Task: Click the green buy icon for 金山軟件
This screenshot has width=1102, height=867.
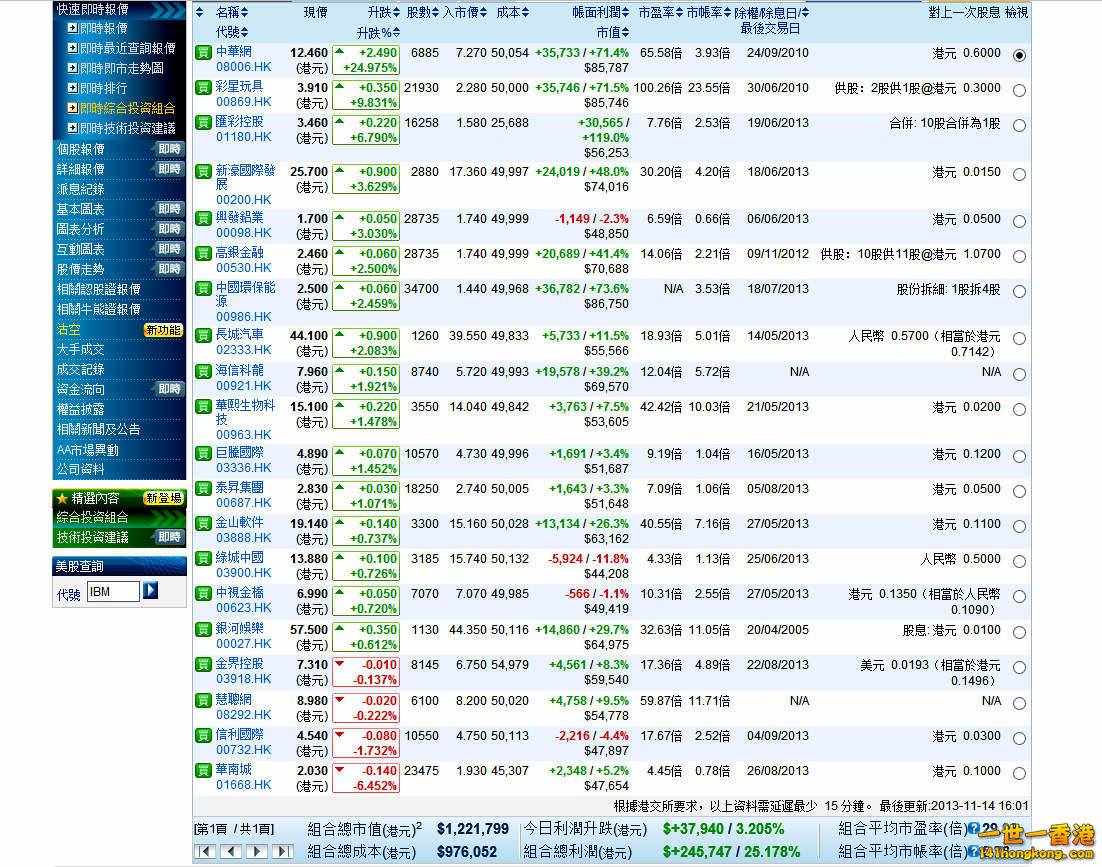Action: coord(203,523)
